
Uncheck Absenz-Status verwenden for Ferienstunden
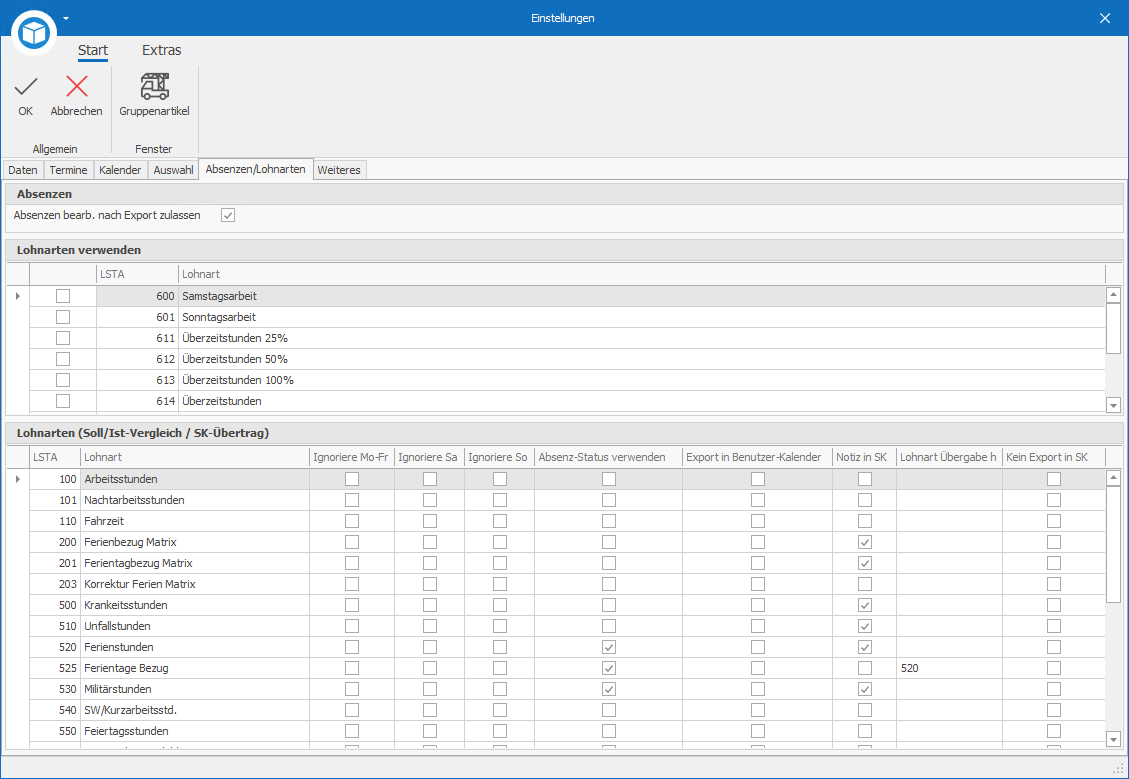tap(608, 647)
